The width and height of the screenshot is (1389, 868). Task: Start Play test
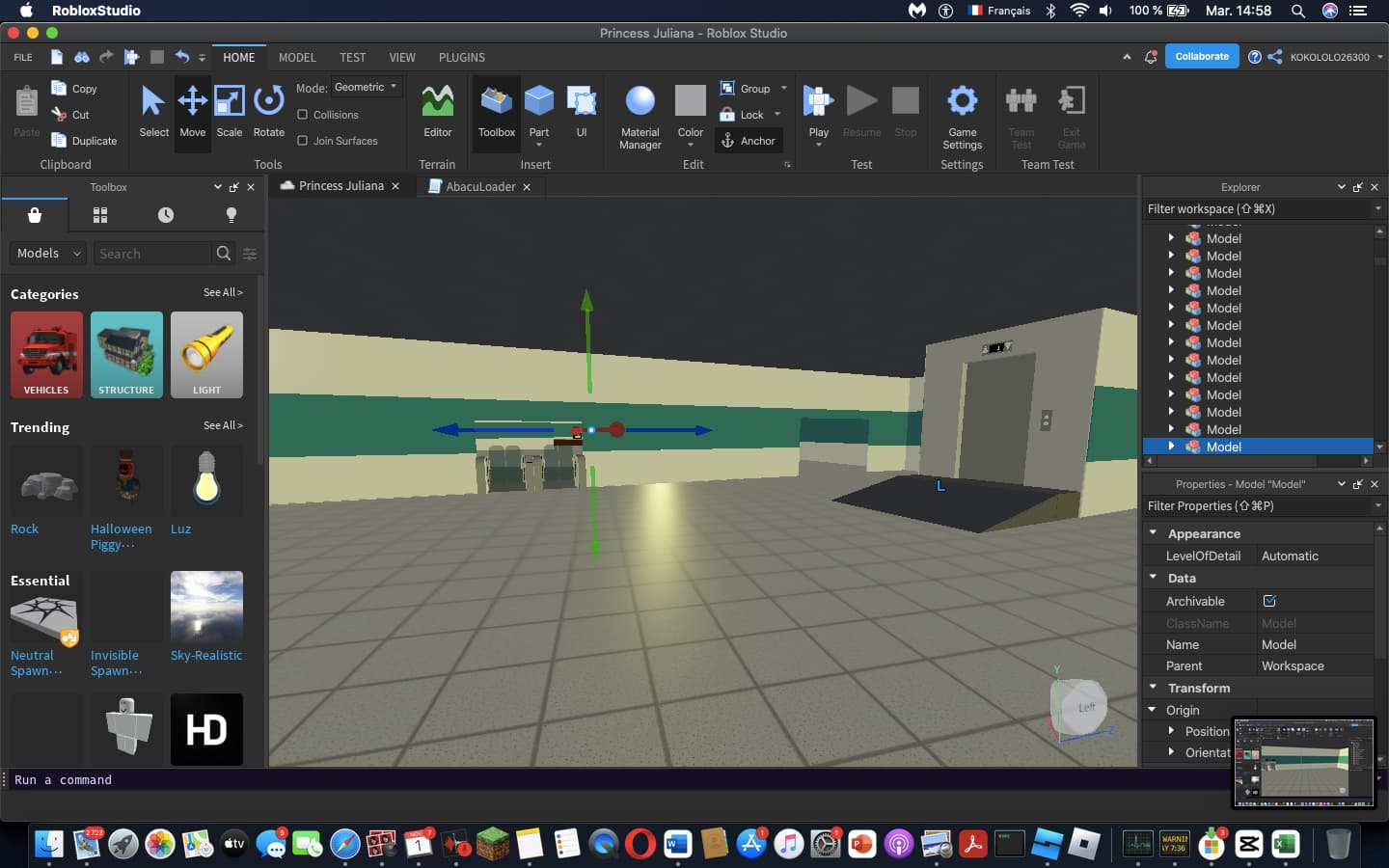click(818, 99)
